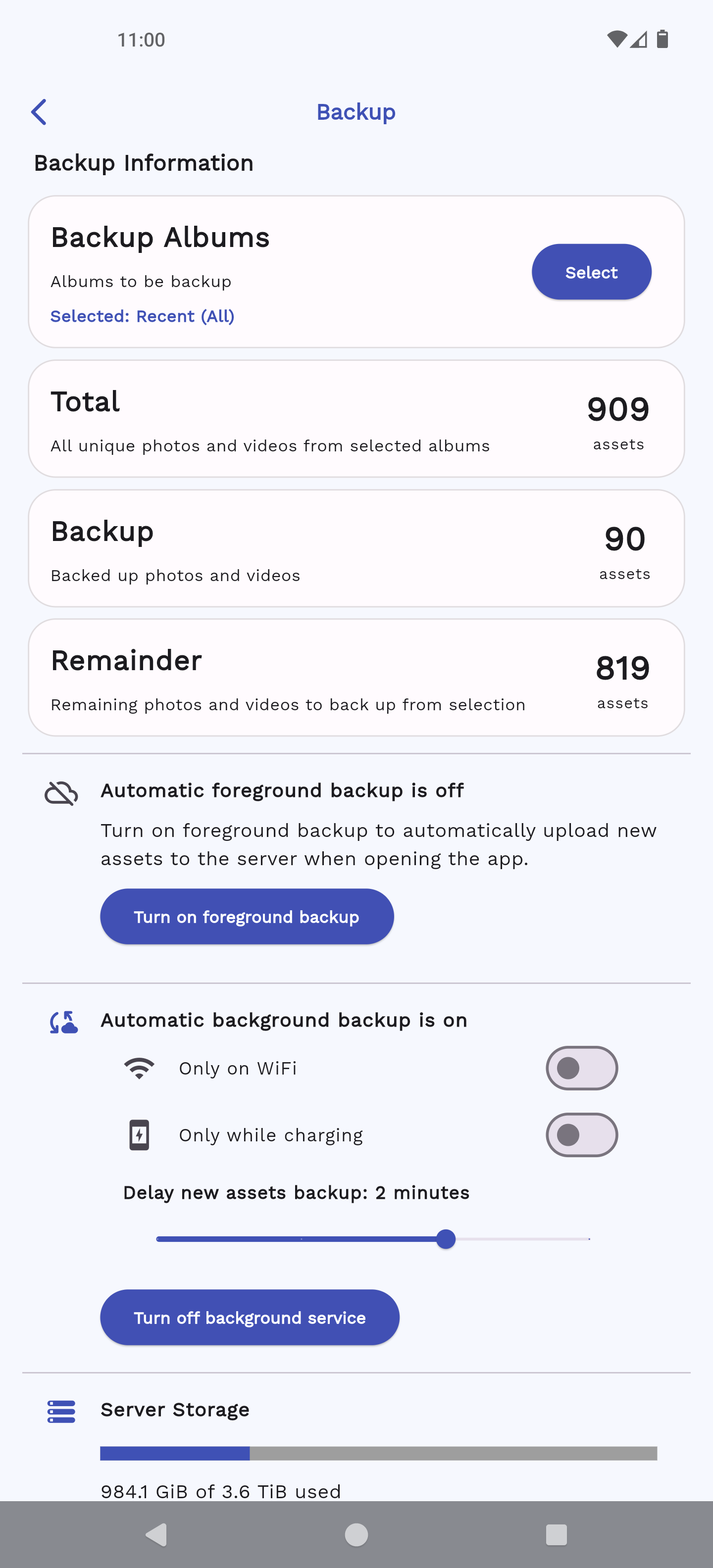The image size is (713, 1568).
Task: Tap the 'Backup' screen title
Action: [356, 111]
